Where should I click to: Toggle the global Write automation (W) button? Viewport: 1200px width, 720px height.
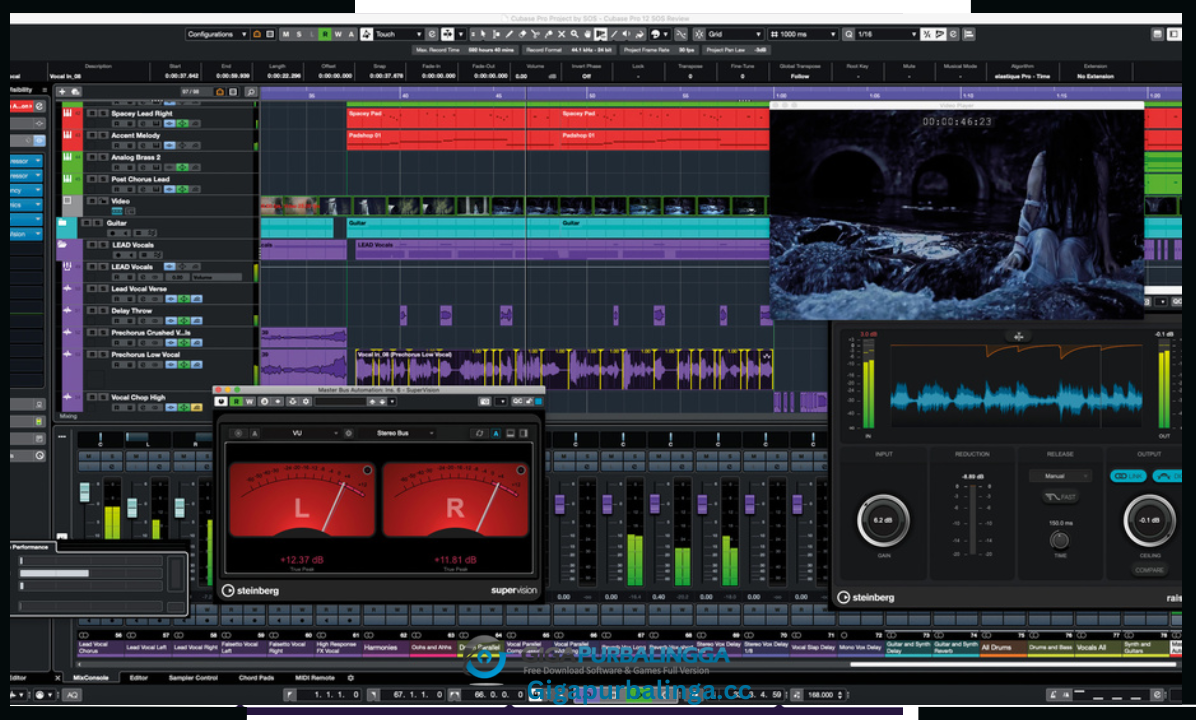[x=338, y=34]
